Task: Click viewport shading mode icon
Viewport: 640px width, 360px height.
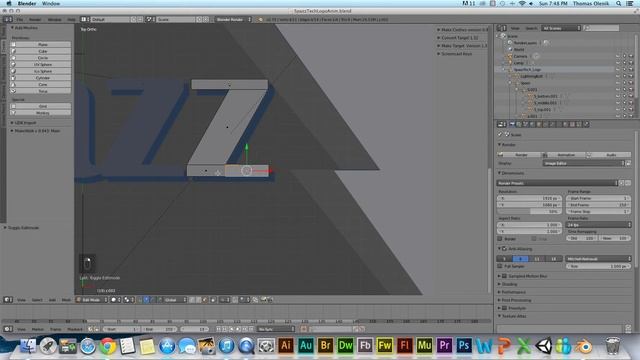Action: tap(115, 300)
